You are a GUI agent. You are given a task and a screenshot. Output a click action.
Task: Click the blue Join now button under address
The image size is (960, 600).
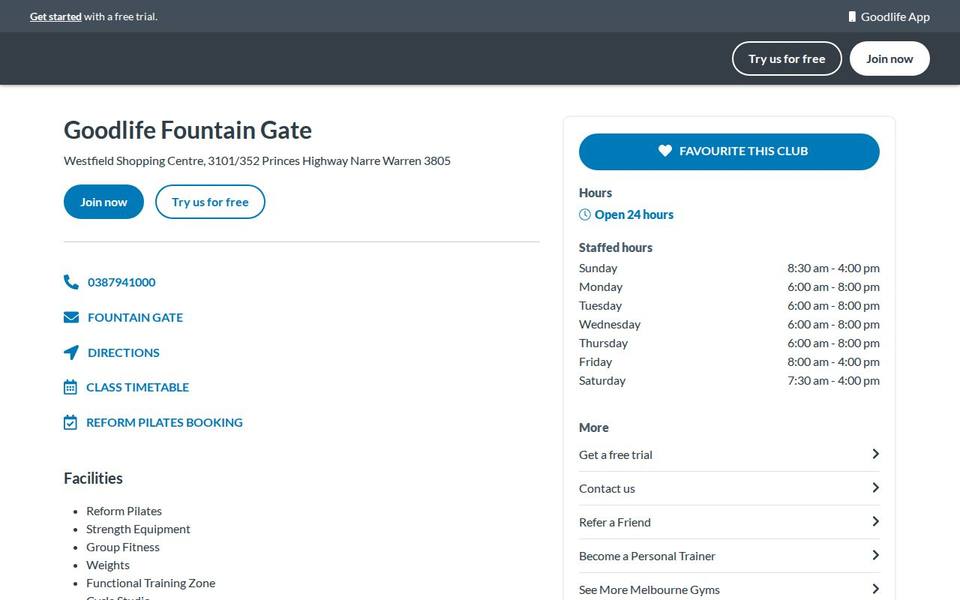pos(103,202)
